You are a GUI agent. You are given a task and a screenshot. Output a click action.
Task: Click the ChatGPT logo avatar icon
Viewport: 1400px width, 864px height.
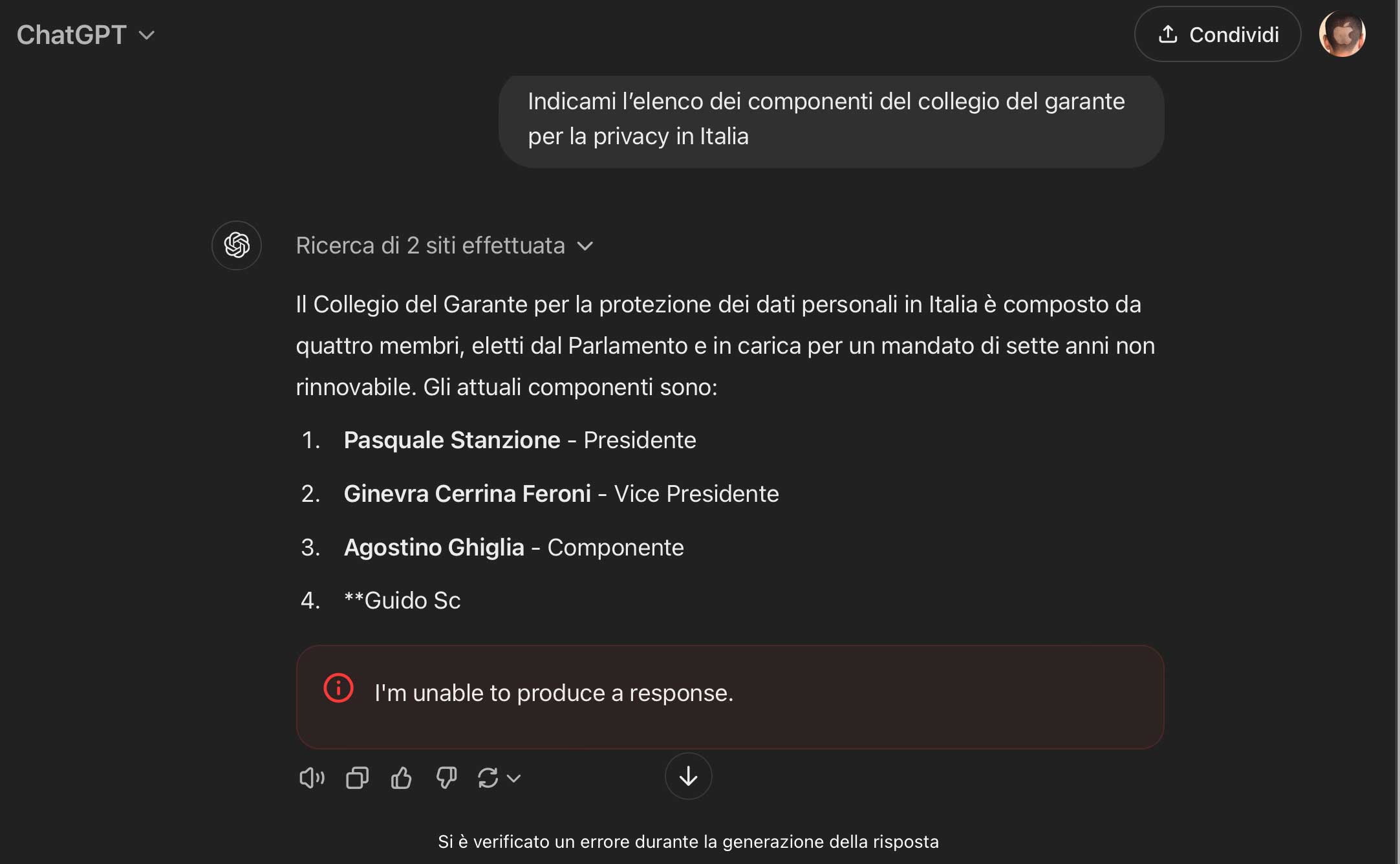[237, 245]
